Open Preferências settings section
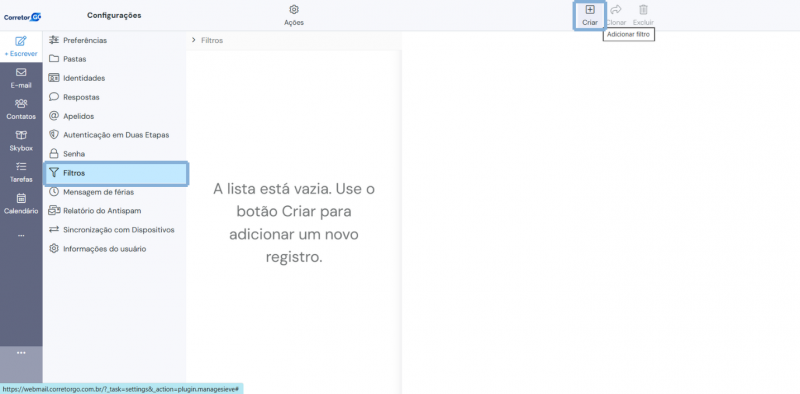Screen dimensions: 800x394 tap(115, 40)
